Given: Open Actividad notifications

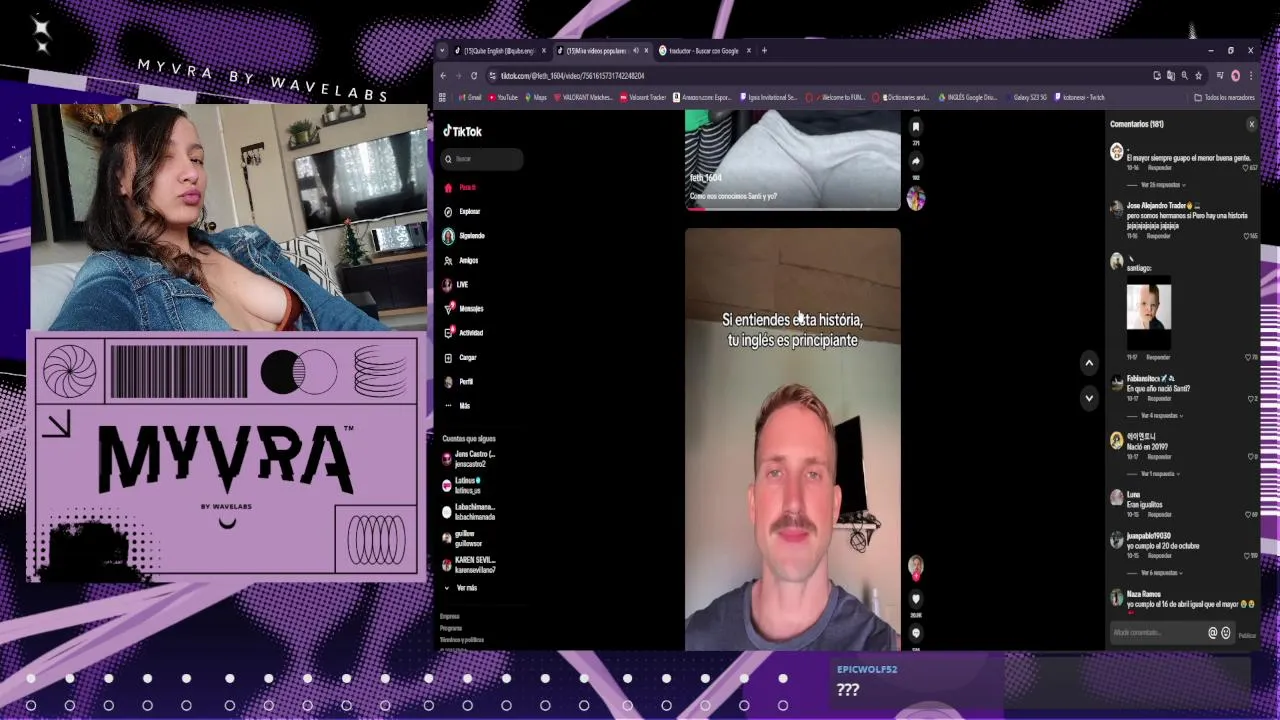Looking at the screenshot, I should (464, 333).
